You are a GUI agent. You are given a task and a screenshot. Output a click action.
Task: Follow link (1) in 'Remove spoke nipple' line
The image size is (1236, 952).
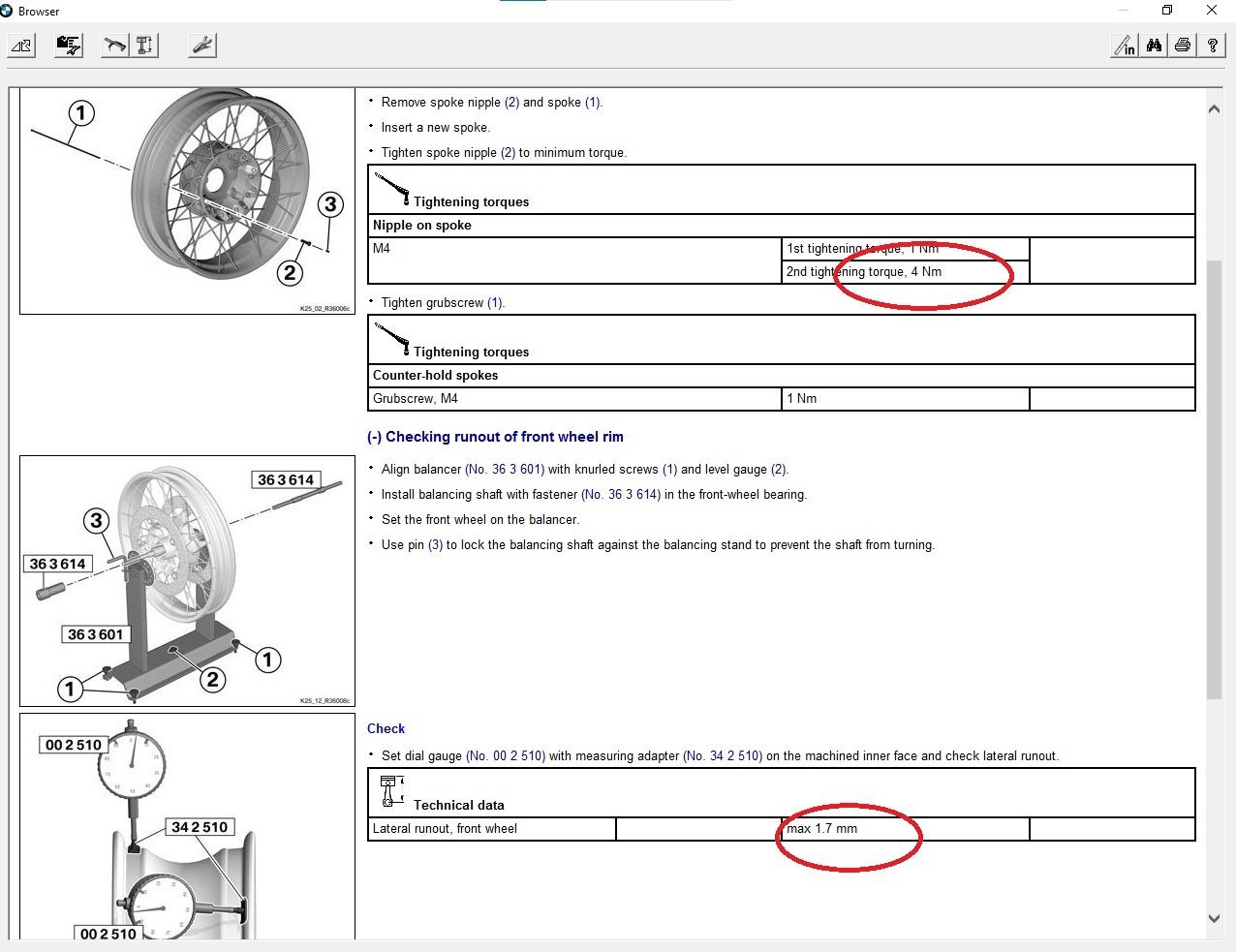(x=593, y=103)
